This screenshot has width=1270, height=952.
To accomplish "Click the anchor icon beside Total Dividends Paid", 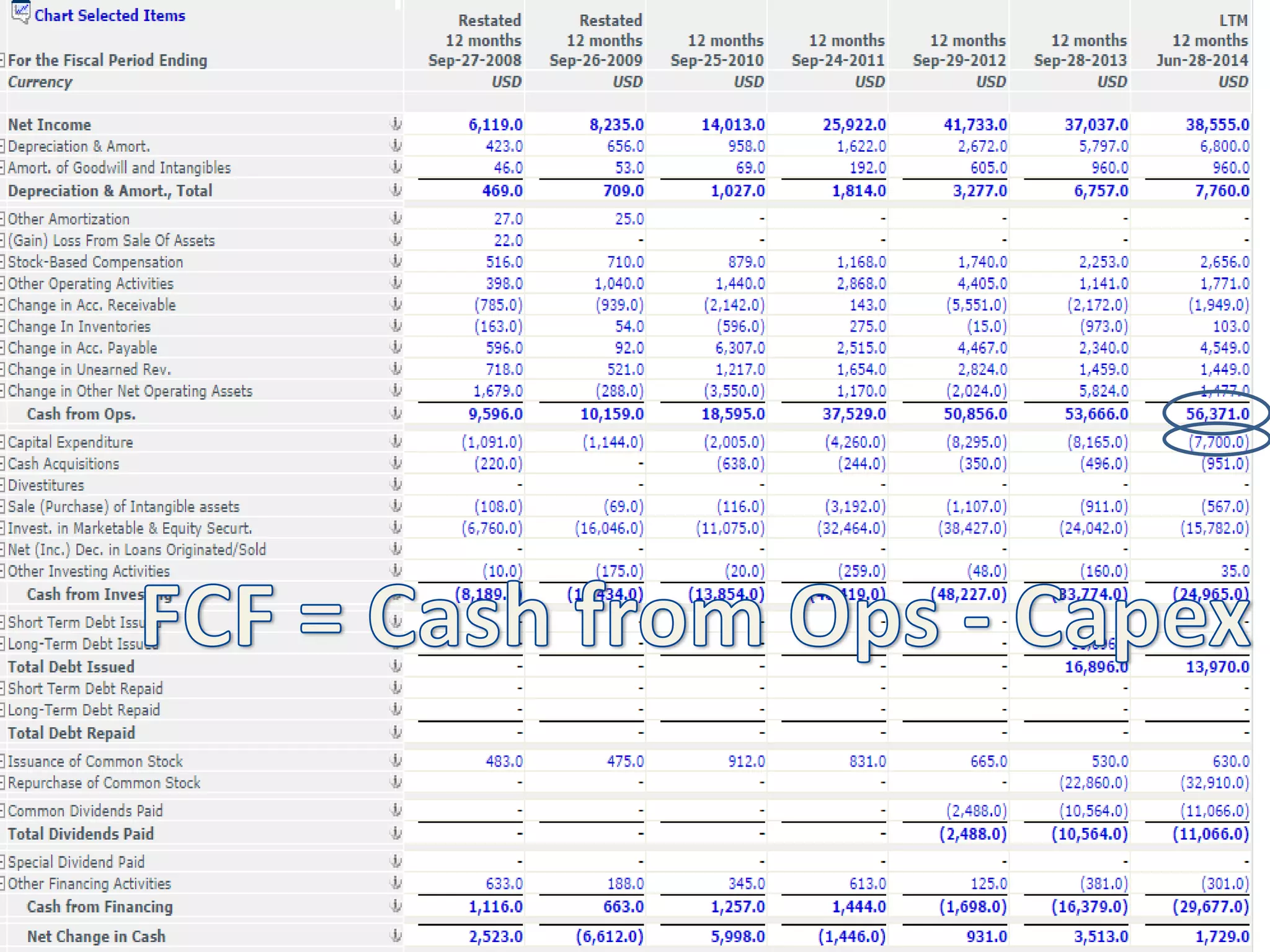I will (395, 834).
